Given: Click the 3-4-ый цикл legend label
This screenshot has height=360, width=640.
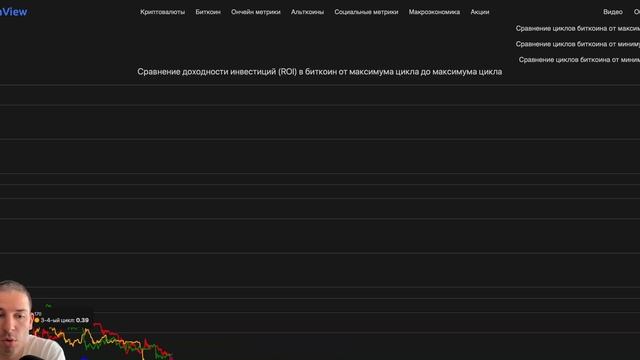Looking at the screenshot, I should coord(62,320).
